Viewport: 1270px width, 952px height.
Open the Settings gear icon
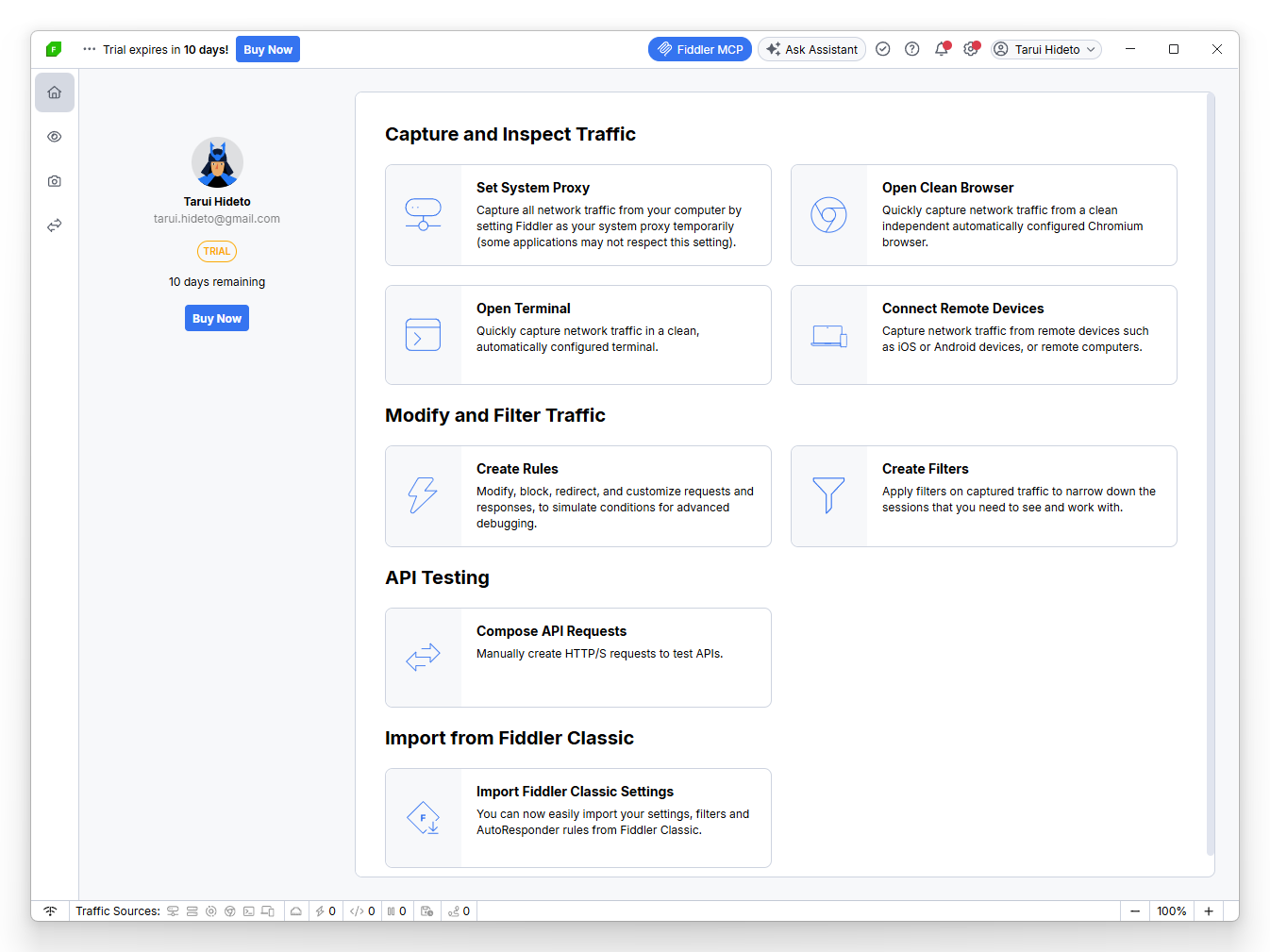click(x=971, y=49)
